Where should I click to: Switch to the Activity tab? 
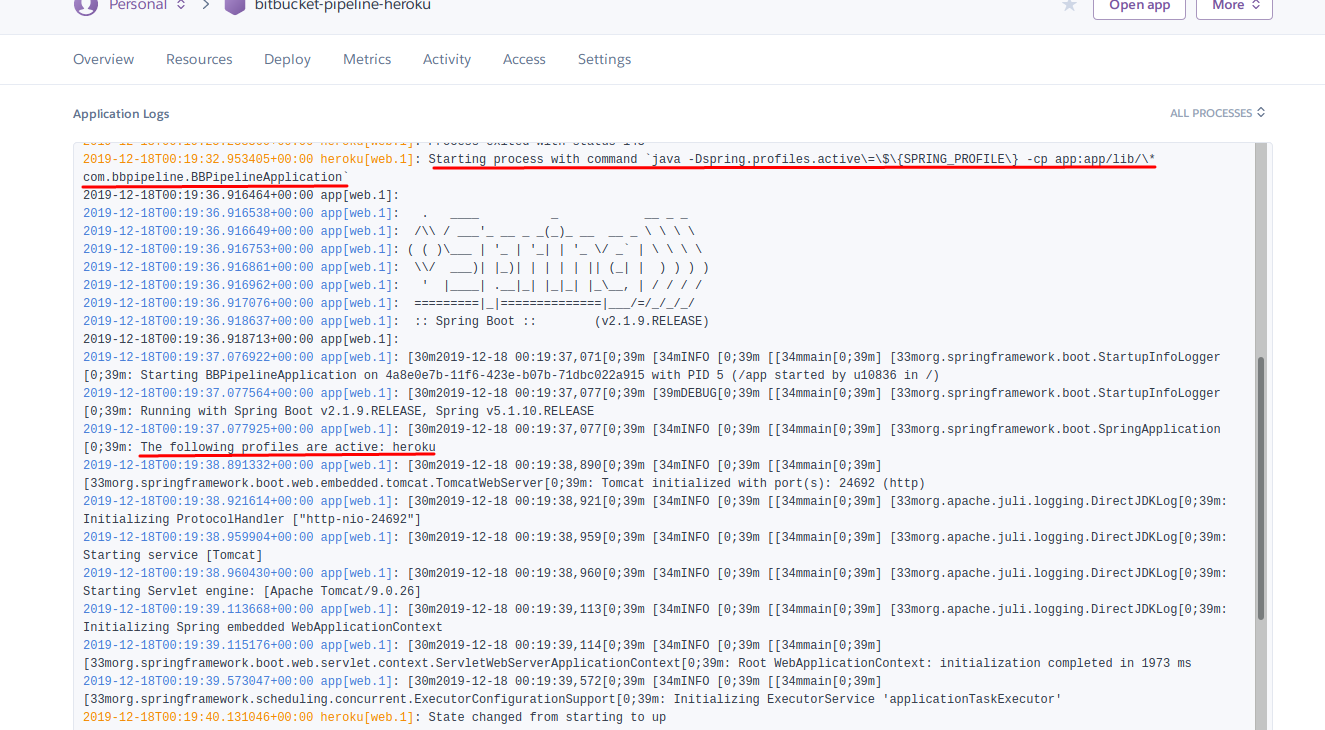(446, 59)
